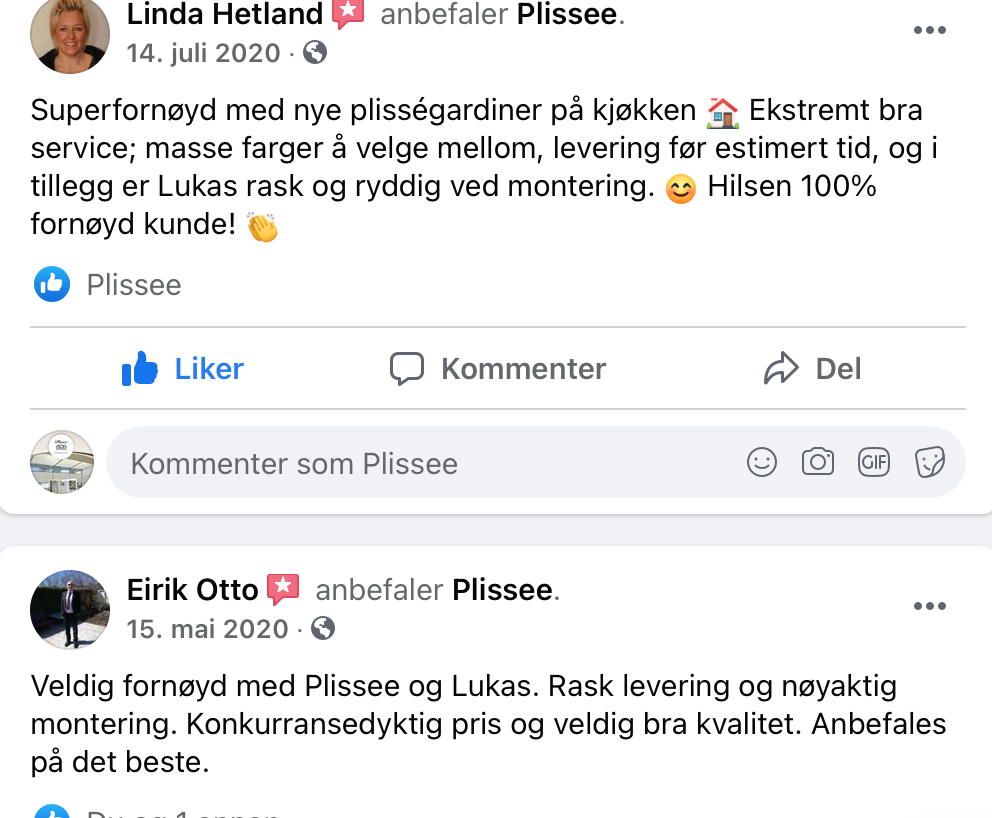Click the emoji icon in comment box
The height and width of the screenshot is (818, 992).
(x=762, y=462)
